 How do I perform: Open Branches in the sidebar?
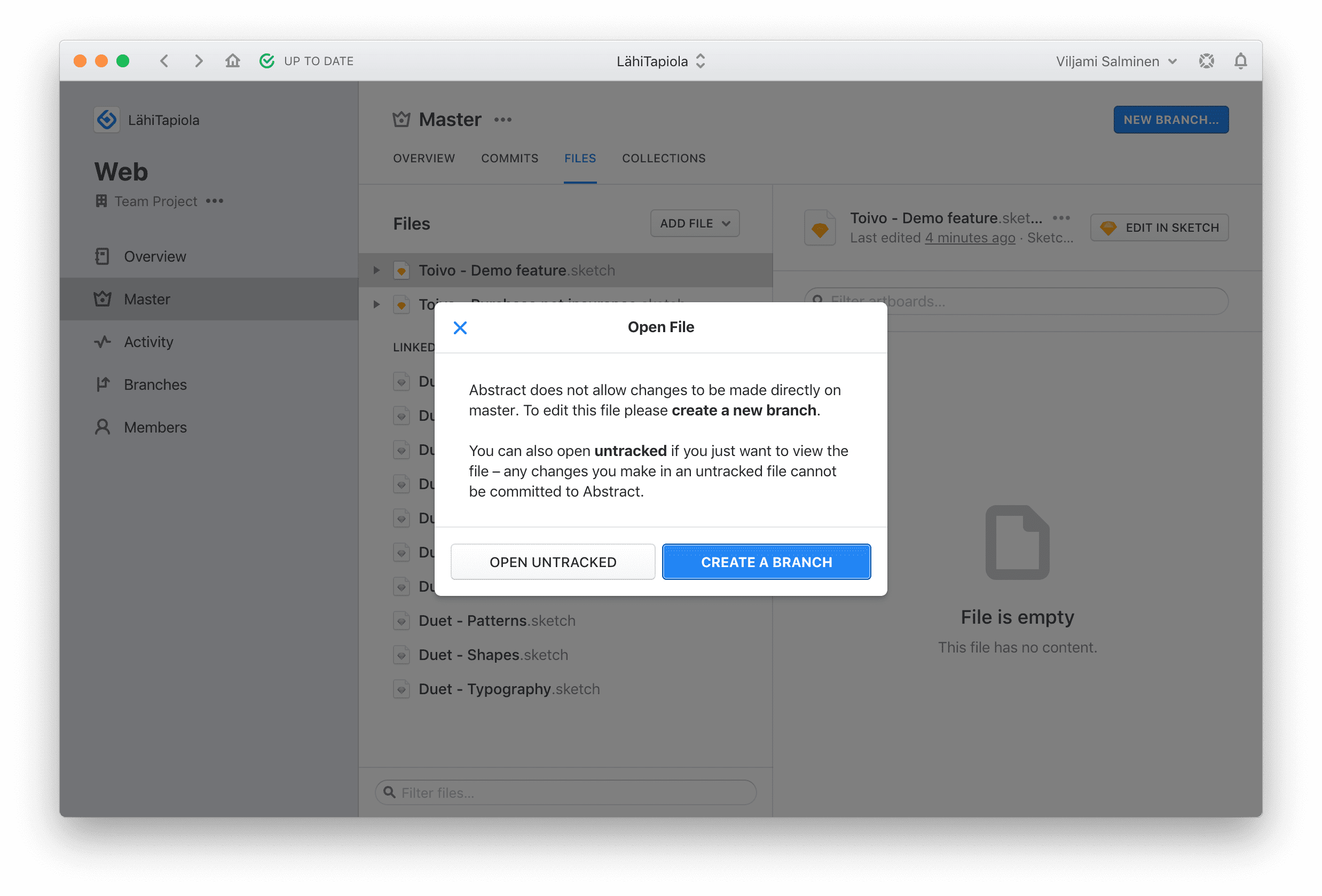click(x=209, y=384)
